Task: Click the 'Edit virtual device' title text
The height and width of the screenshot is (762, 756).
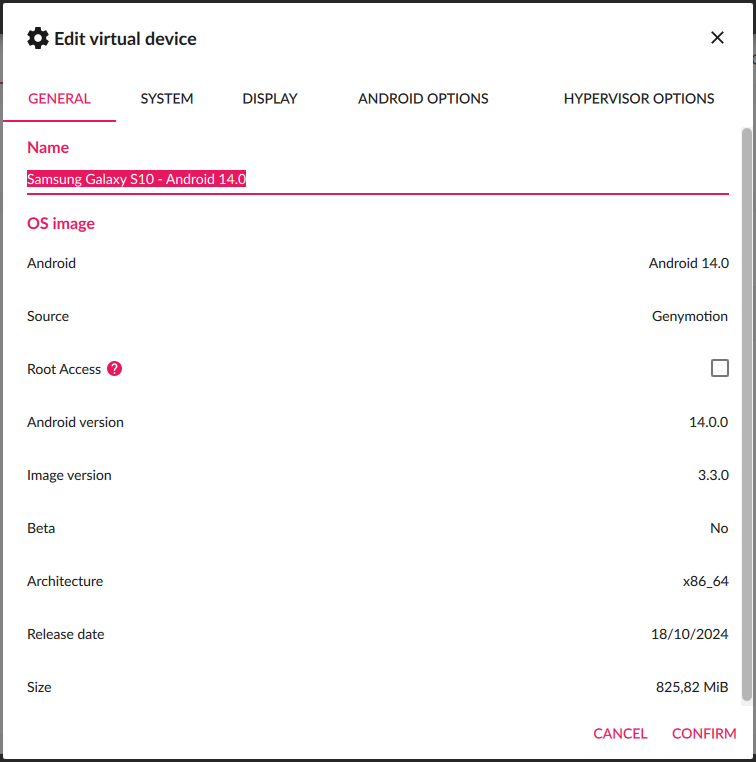Action: point(125,39)
